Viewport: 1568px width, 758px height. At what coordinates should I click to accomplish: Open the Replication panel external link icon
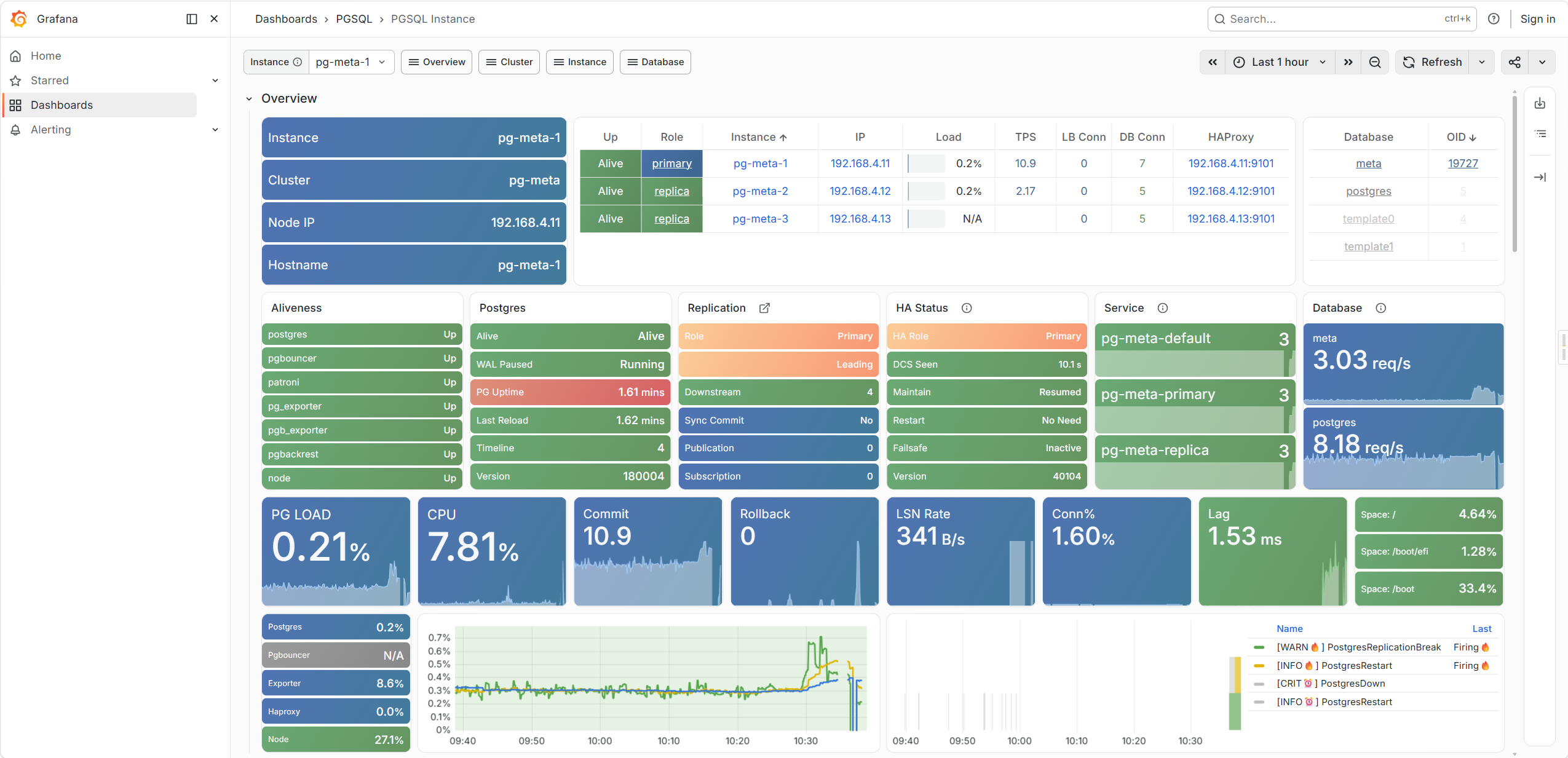764,308
